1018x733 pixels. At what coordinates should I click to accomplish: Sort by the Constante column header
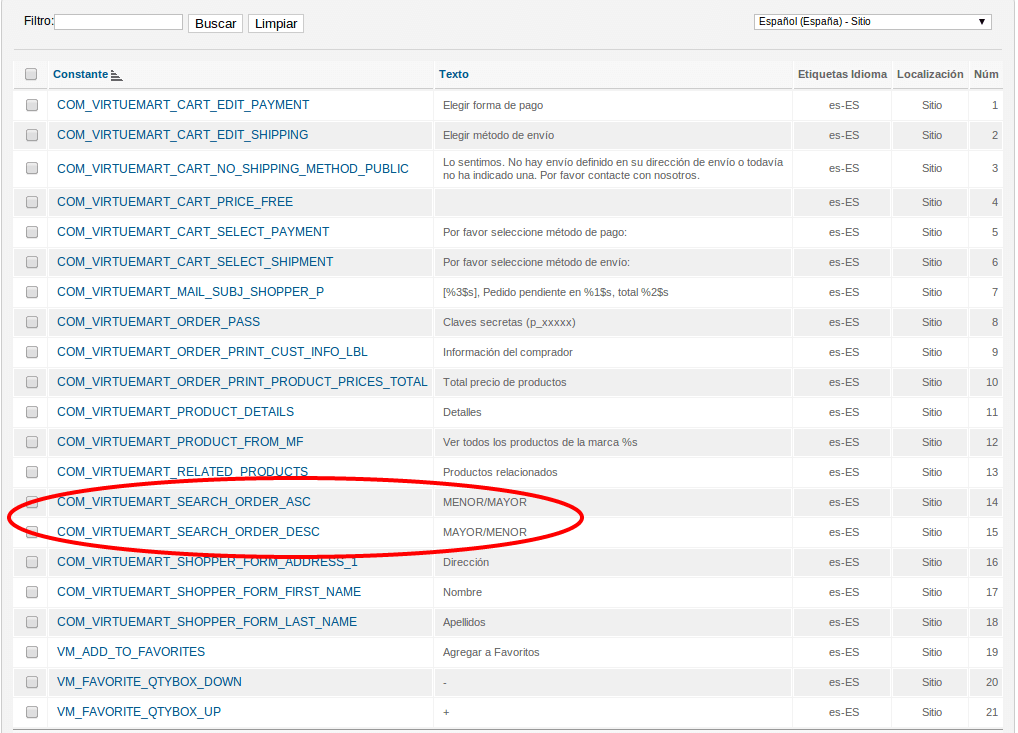pos(81,74)
